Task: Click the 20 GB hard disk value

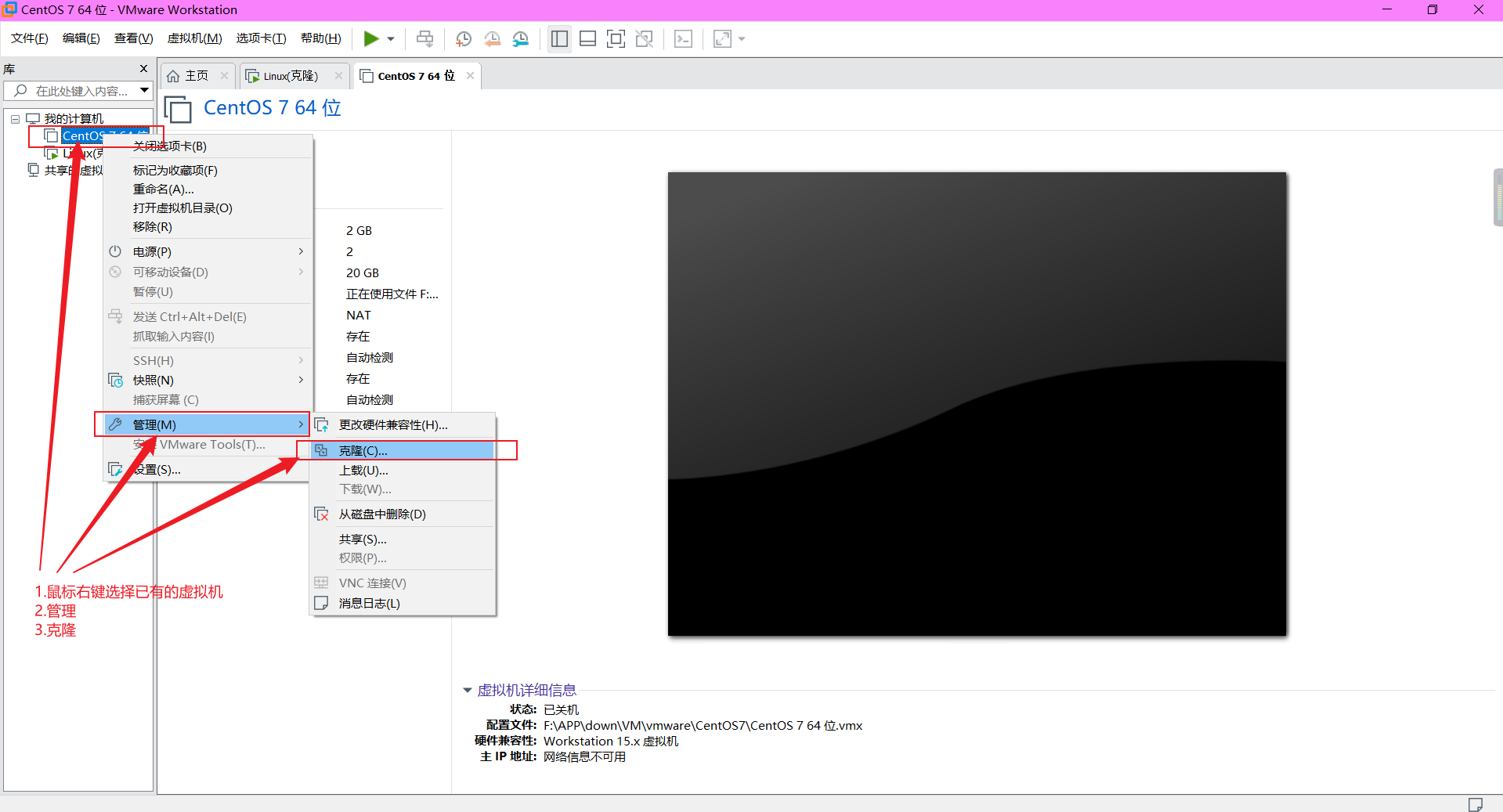Action: pyautogui.click(x=363, y=272)
